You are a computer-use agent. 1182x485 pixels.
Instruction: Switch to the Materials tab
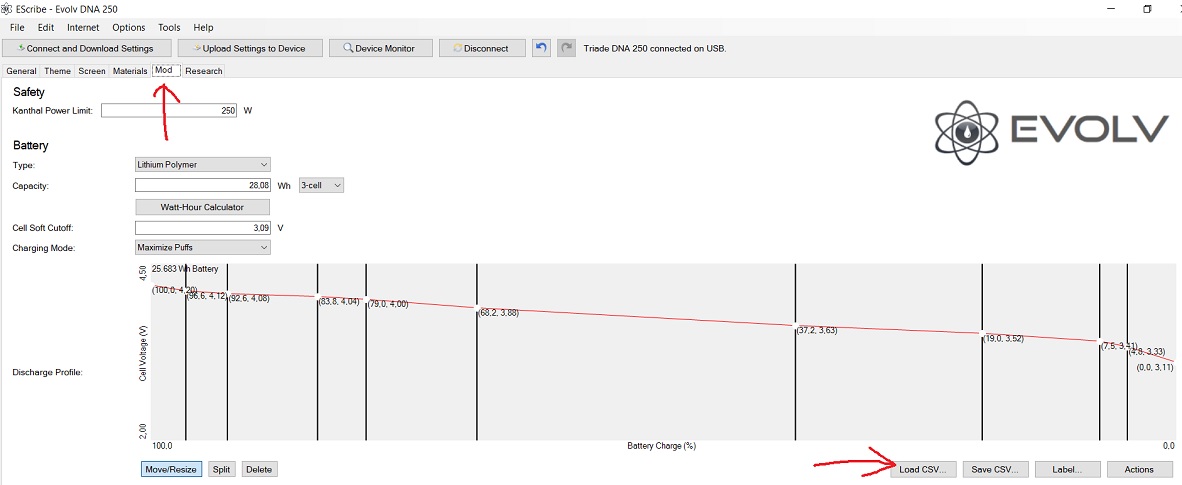[130, 71]
